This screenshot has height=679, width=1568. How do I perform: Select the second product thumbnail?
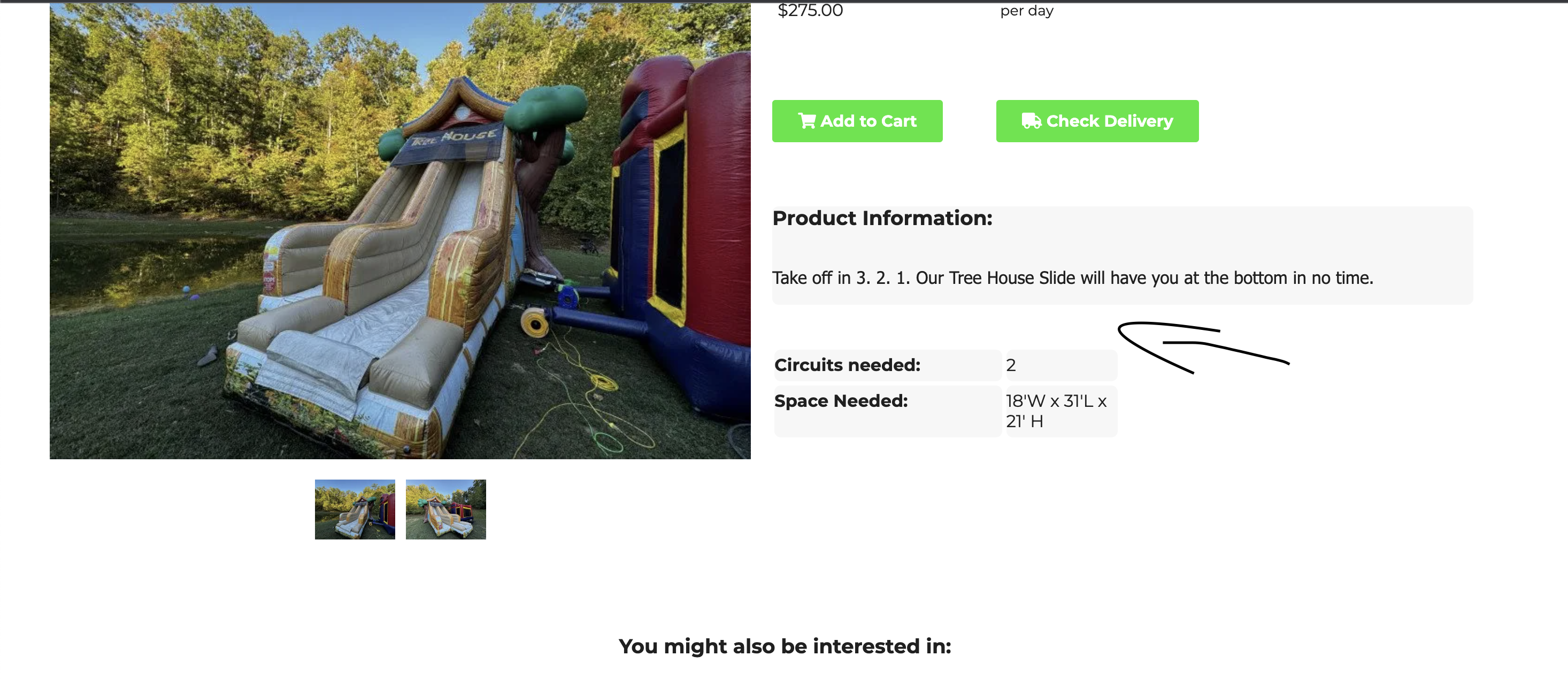[445, 509]
